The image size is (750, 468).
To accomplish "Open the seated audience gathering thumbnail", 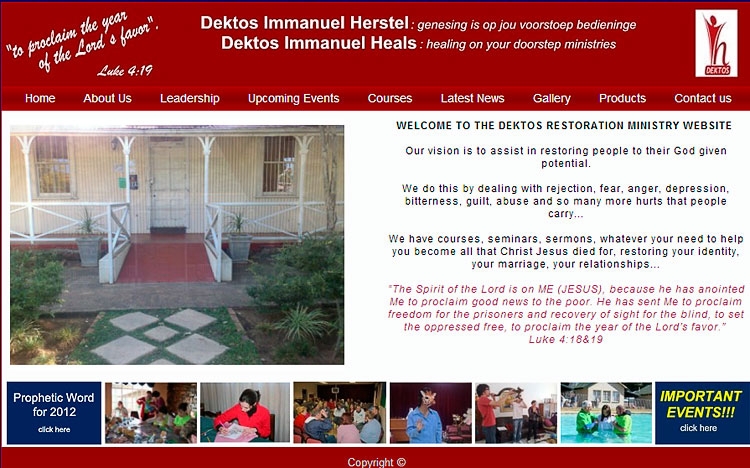I will (x=340, y=412).
